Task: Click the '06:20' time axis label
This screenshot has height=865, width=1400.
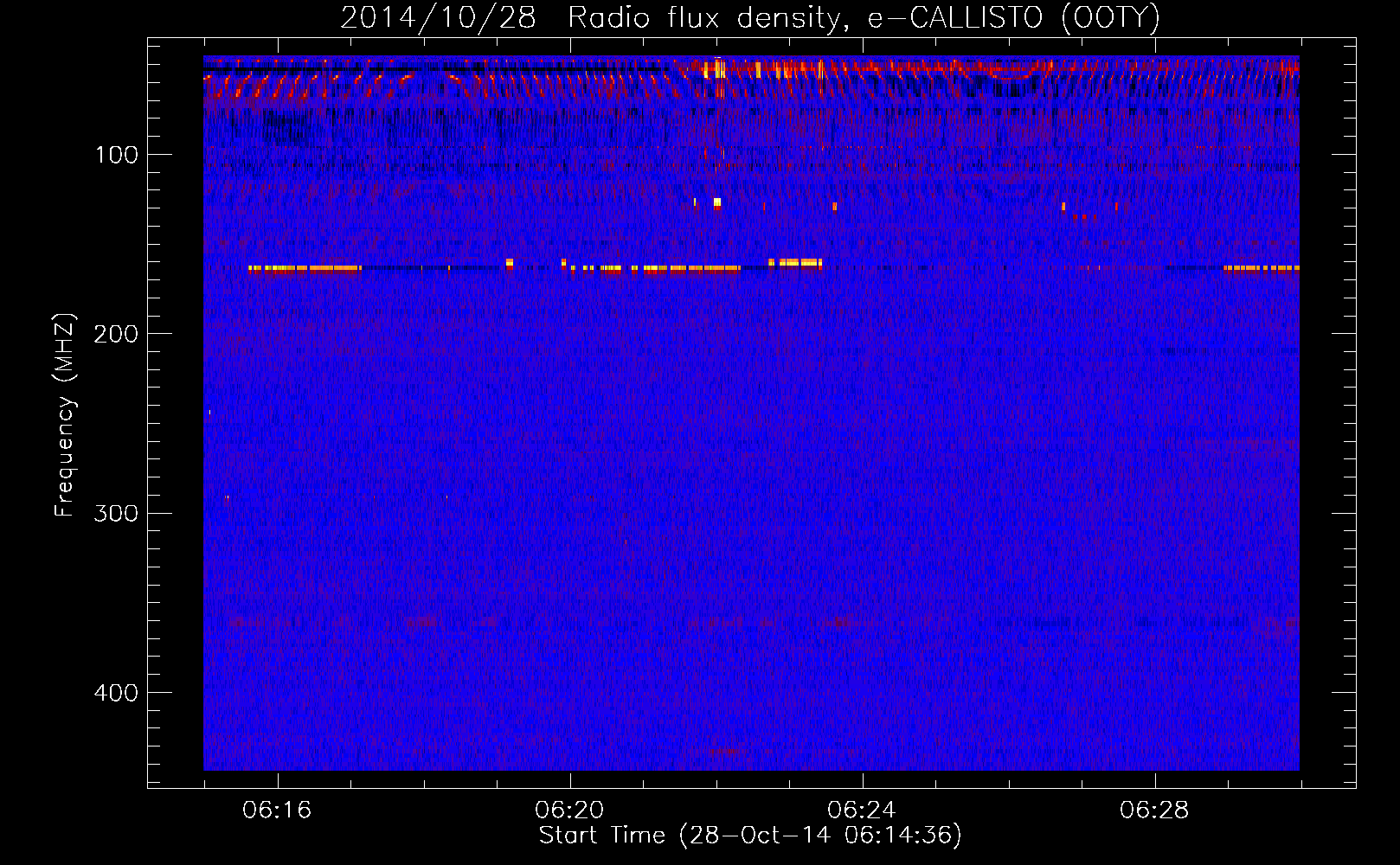Action: 569,811
